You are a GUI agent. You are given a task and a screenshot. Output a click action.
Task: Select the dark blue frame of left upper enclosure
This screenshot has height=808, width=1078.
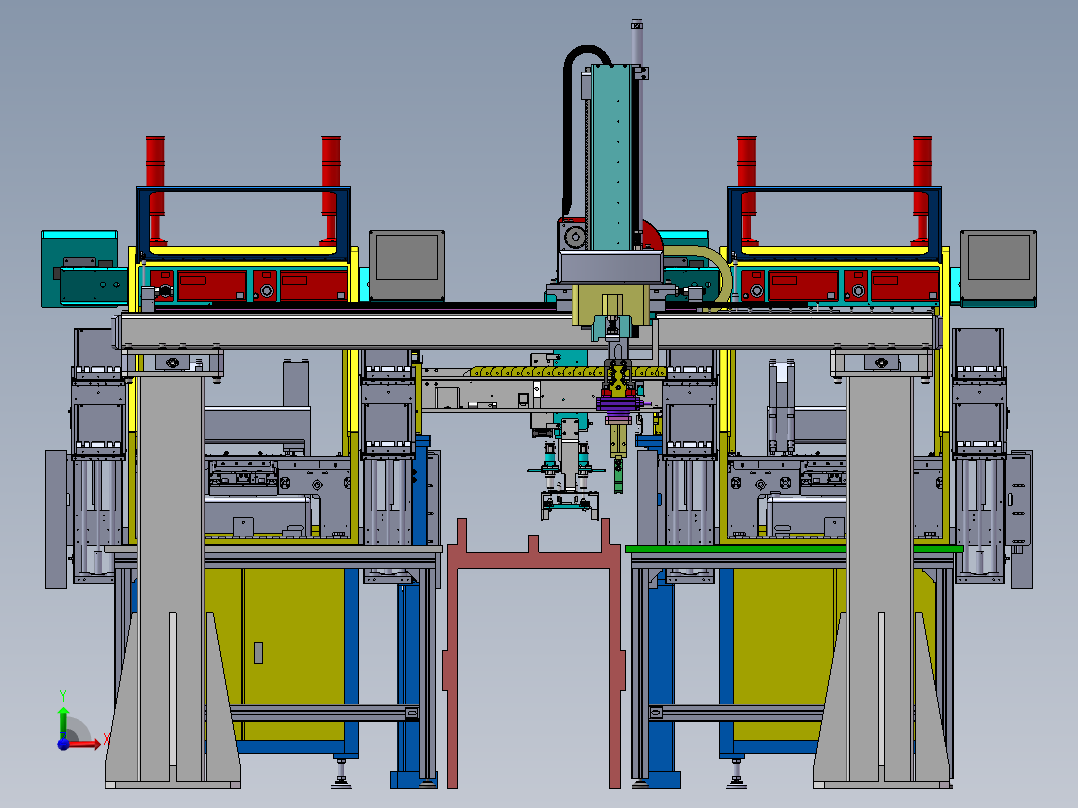point(243,223)
